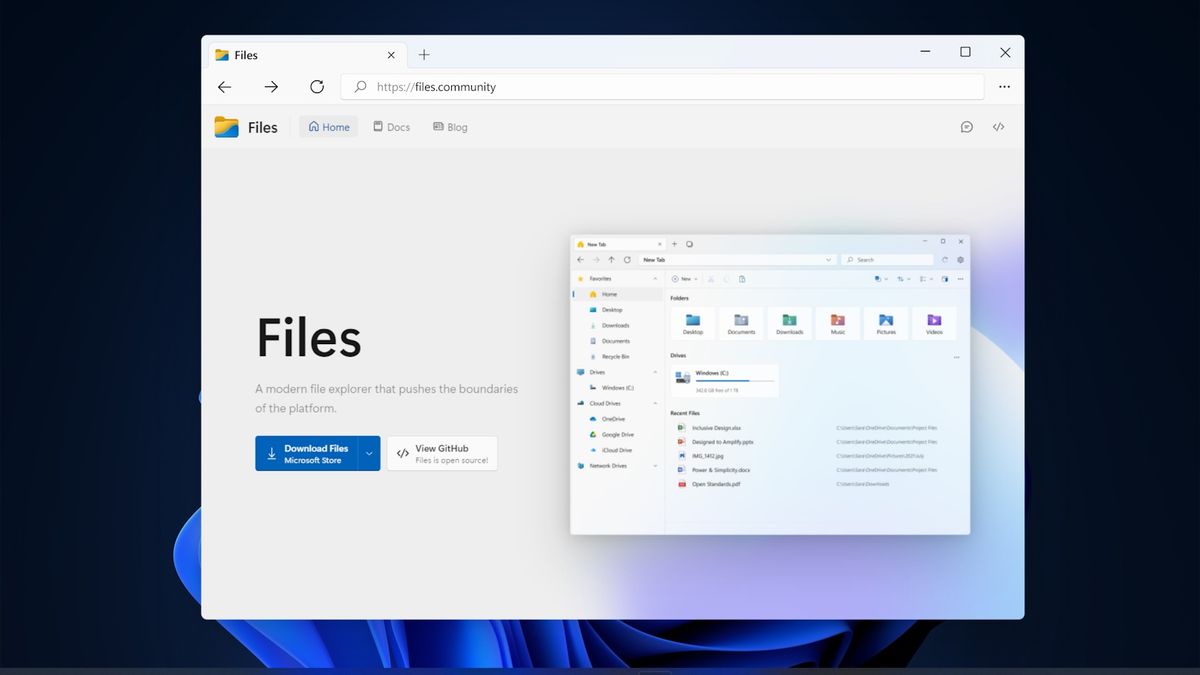The image size is (1200, 675).
Task: Open the Docs nav item
Action: pos(392,127)
